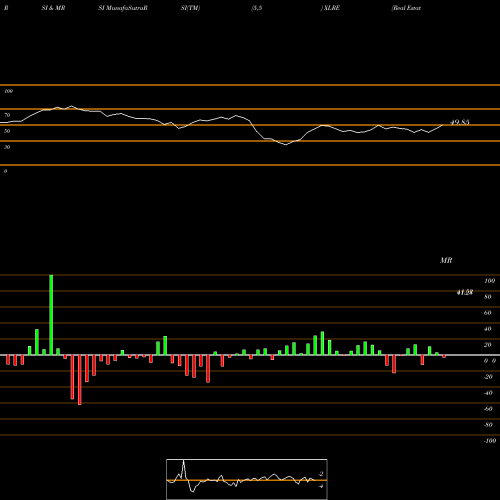This screenshot has width=500, height=500.
Task: Click the RSI axis label 50
Action: (7, 131)
